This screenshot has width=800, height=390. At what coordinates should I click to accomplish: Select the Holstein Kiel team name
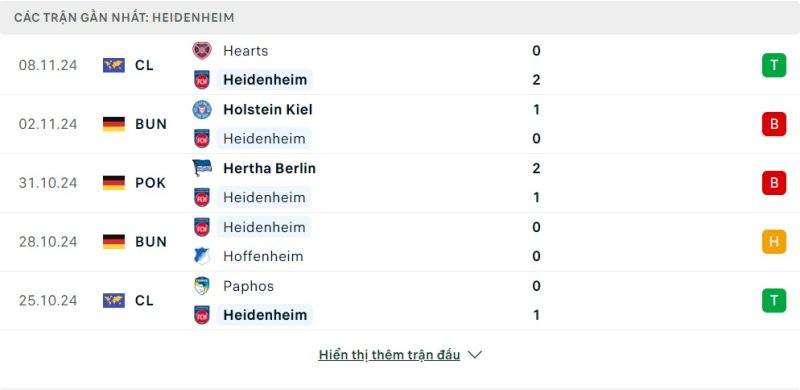(x=268, y=110)
